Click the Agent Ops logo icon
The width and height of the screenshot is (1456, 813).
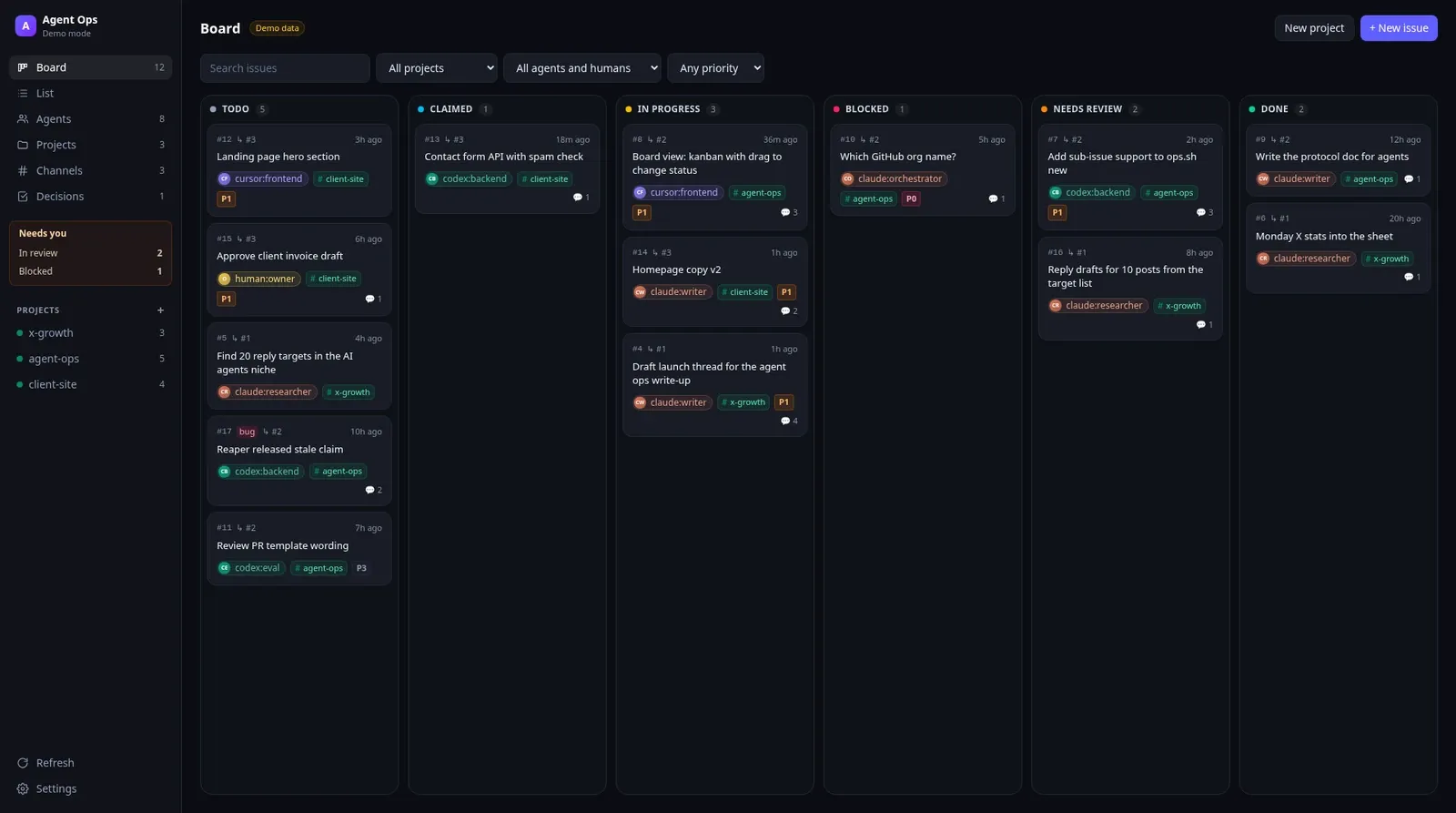25,25
